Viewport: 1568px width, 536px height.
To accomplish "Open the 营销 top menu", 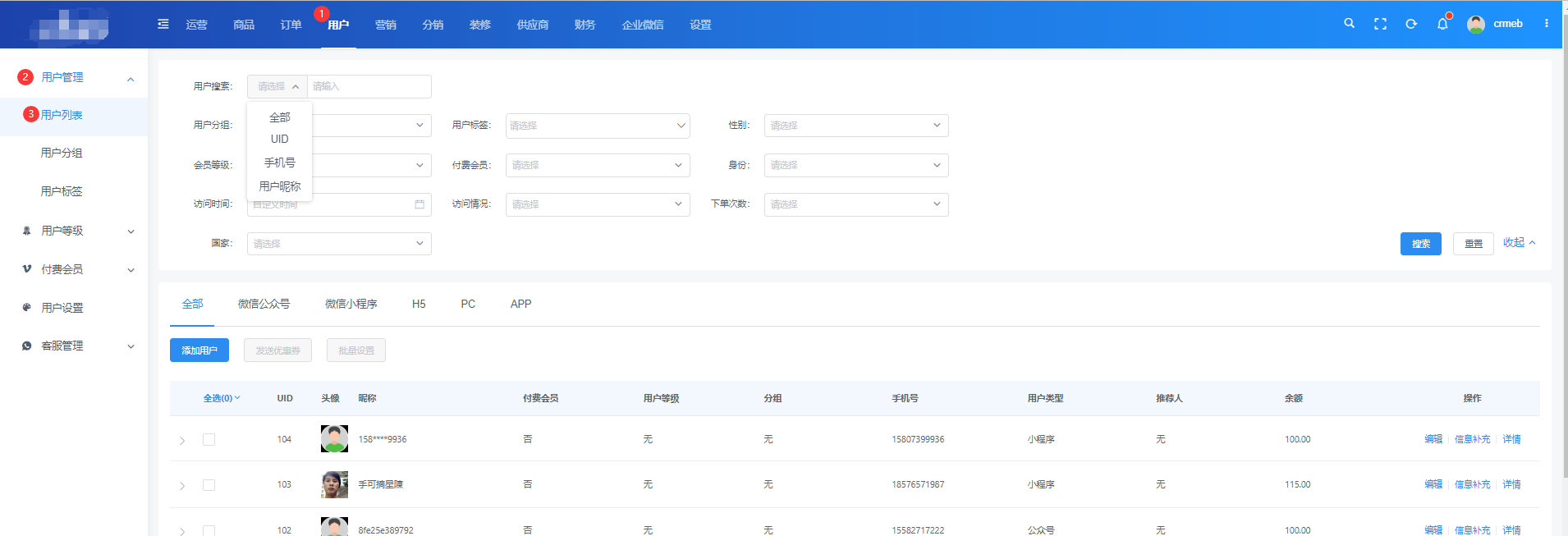I will (x=386, y=25).
